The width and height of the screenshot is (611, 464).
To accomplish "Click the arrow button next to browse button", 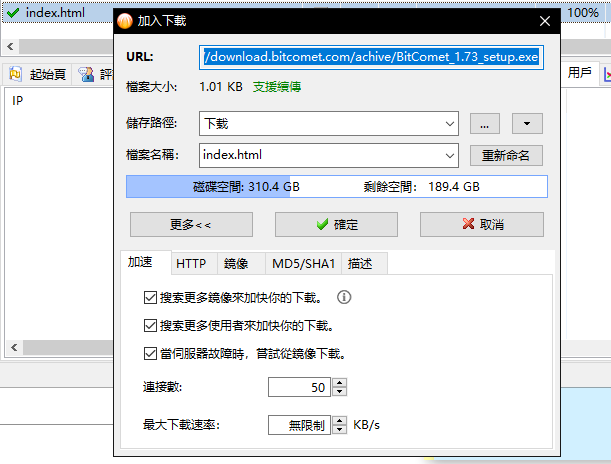I will (x=526, y=124).
